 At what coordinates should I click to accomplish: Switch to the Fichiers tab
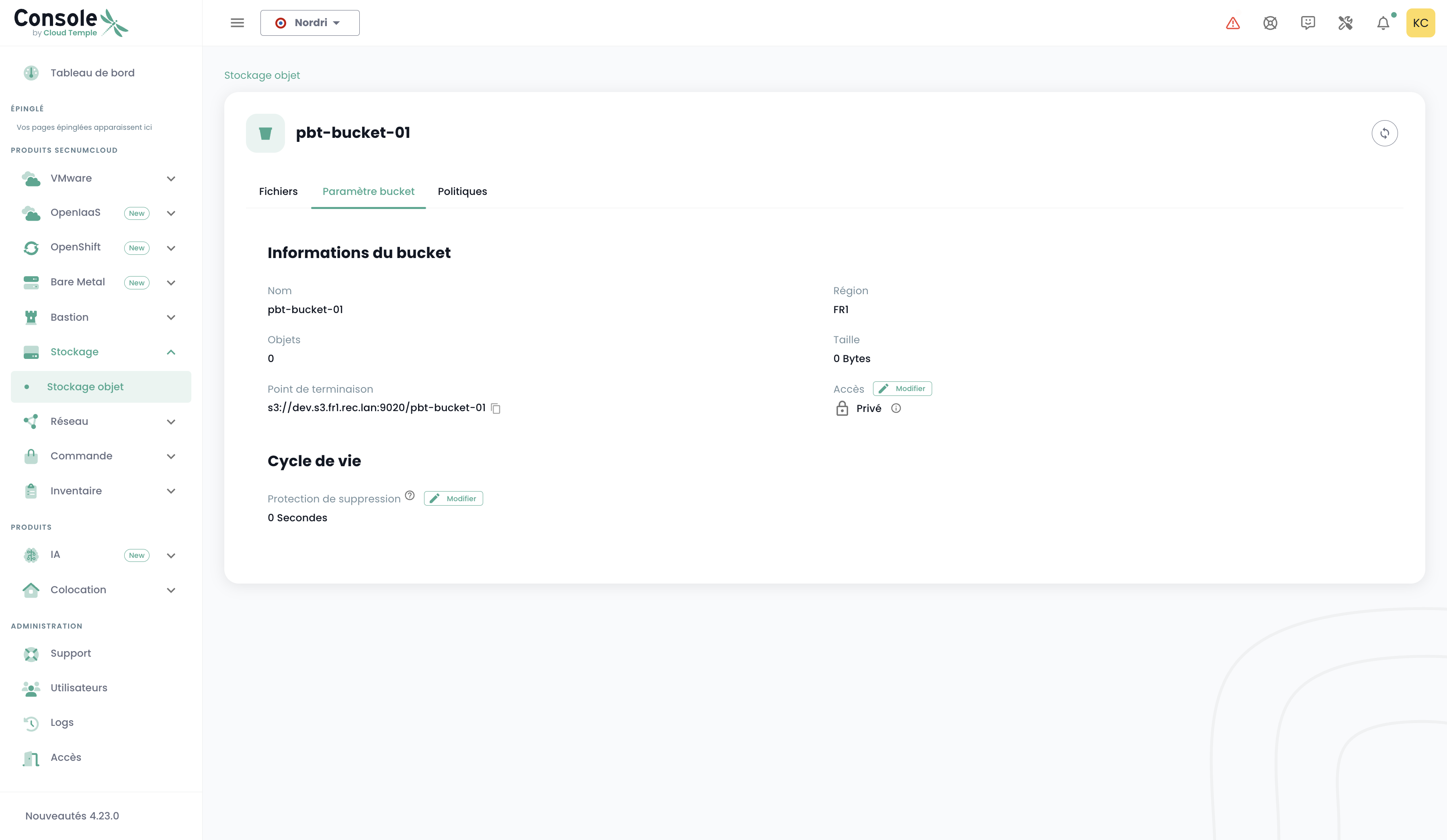[278, 191]
